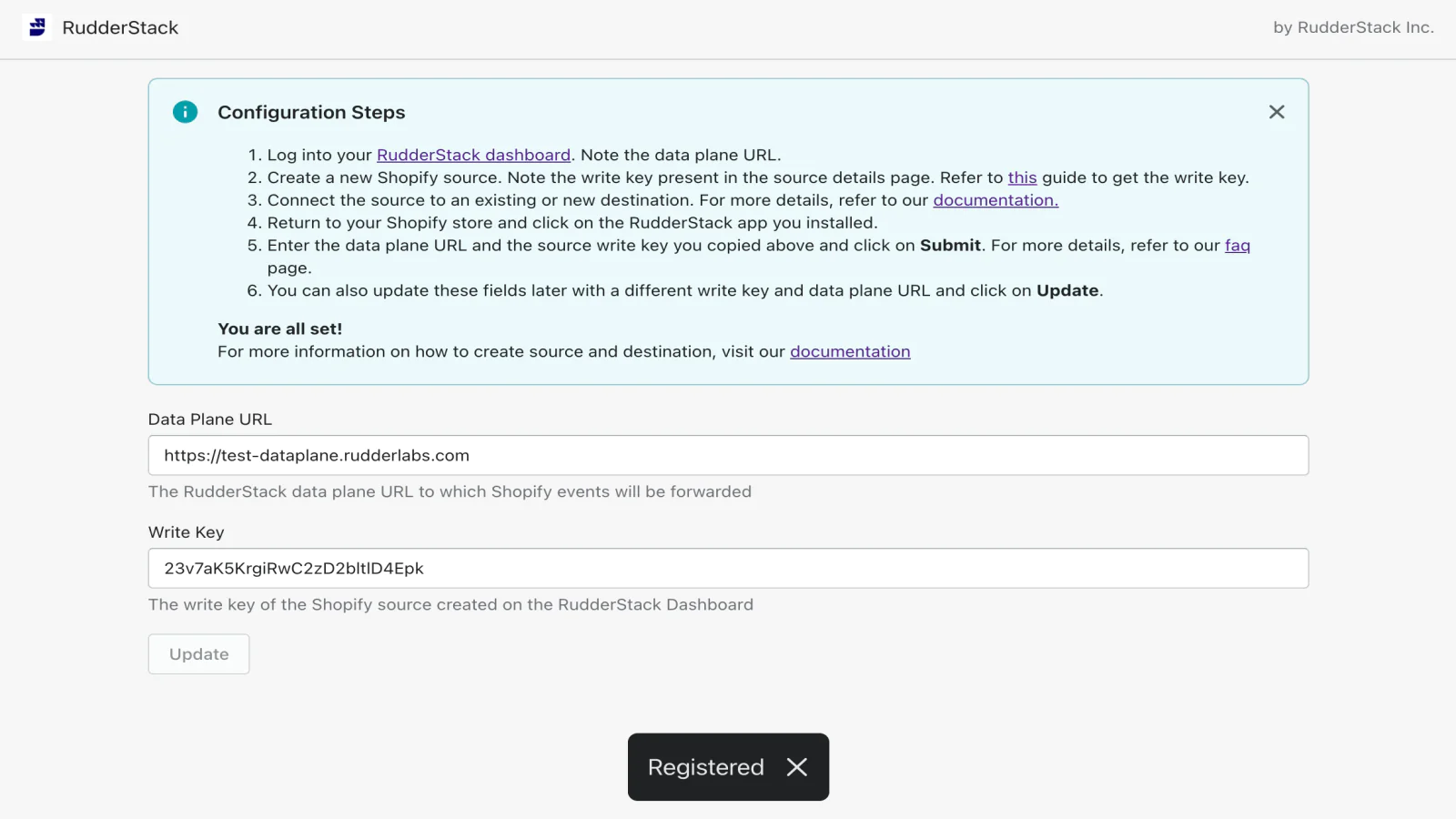Click the Write Key field label

click(186, 532)
